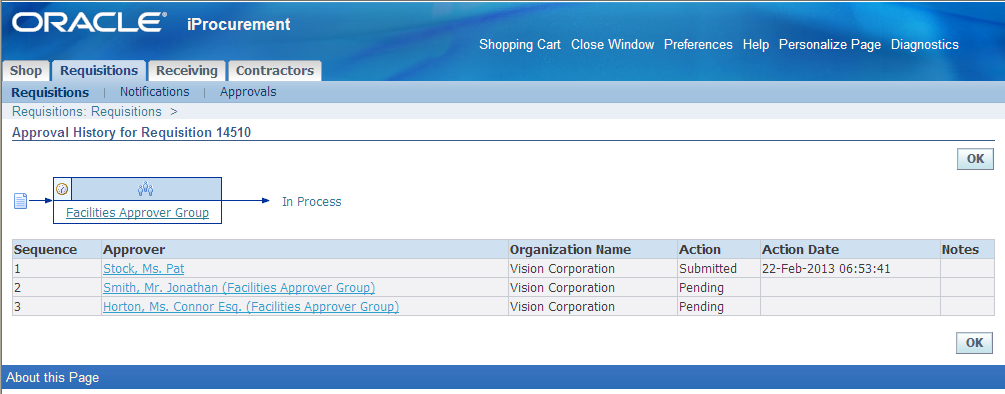Image resolution: width=1005 pixels, height=394 pixels.
Task: Open the Facilities Approver Group link
Action: tap(137, 213)
